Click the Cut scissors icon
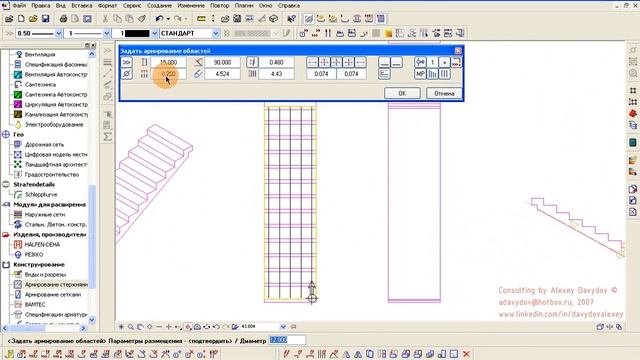 coord(105,19)
